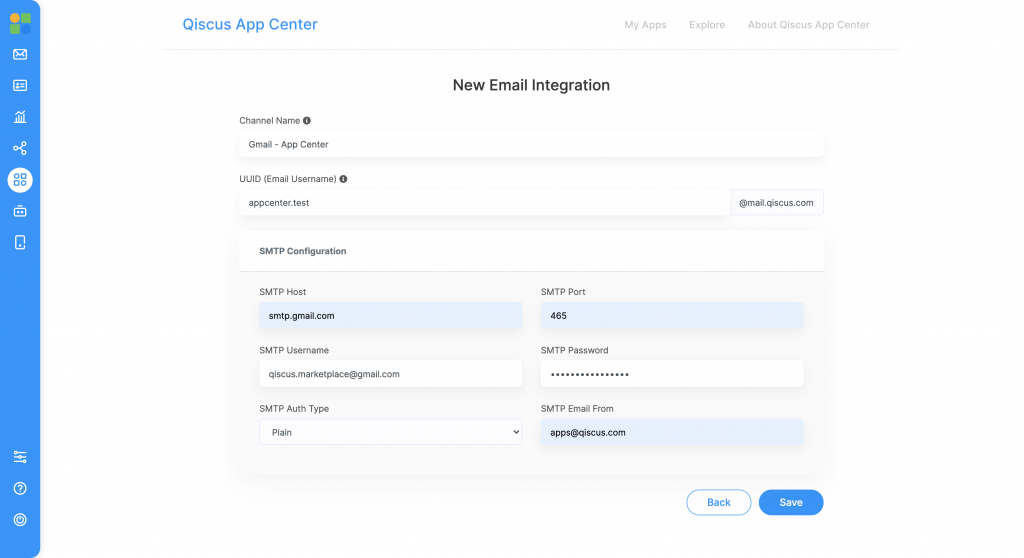Image resolution: width=1024 pixels, height=558 pixels.
Task: Open the integration share-nodes icon
Action: tap(20, 148)
